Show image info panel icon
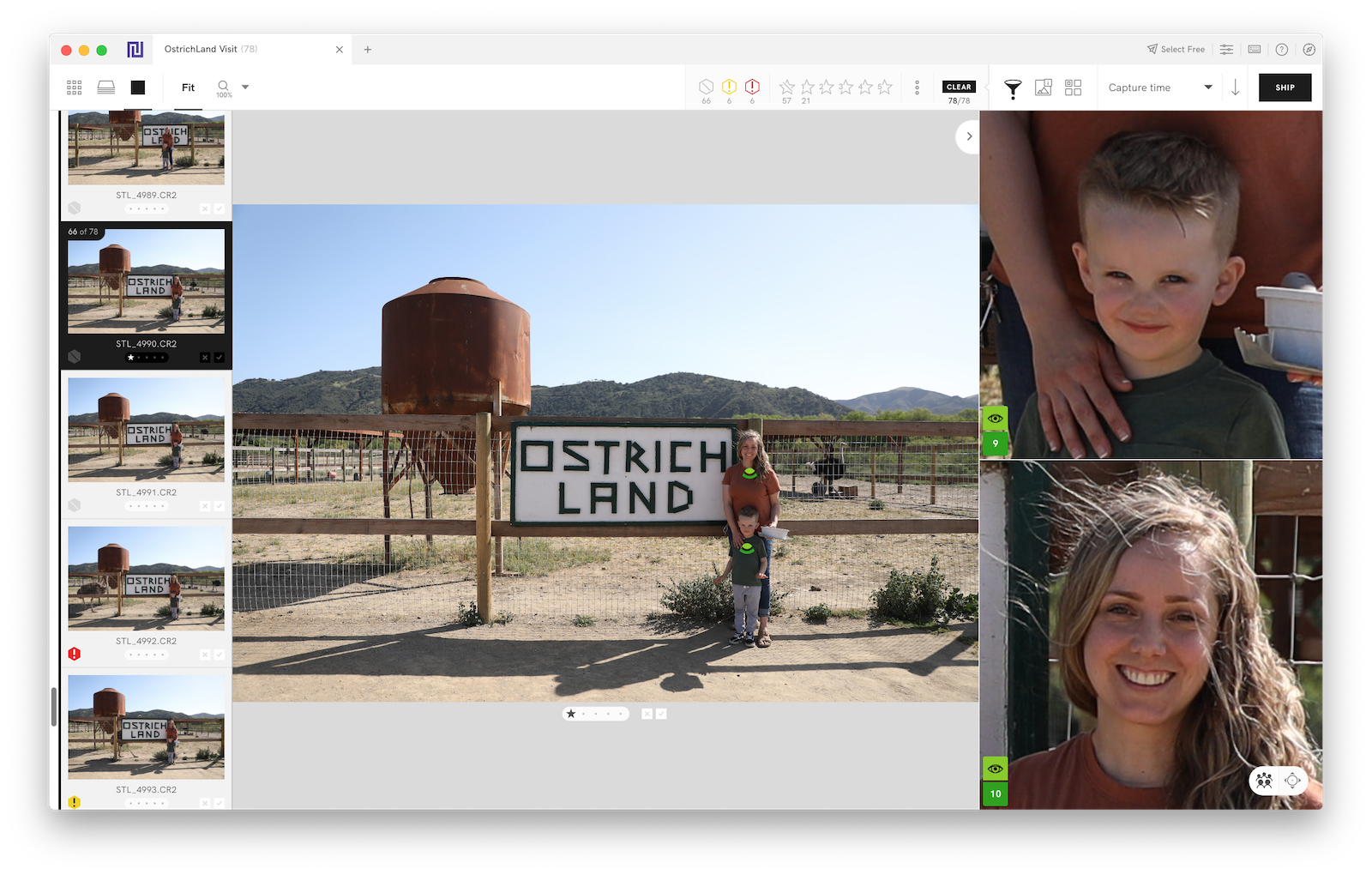Image resolution: width=1372 pixels, height=875 pixels. [x=1044, y=87]
